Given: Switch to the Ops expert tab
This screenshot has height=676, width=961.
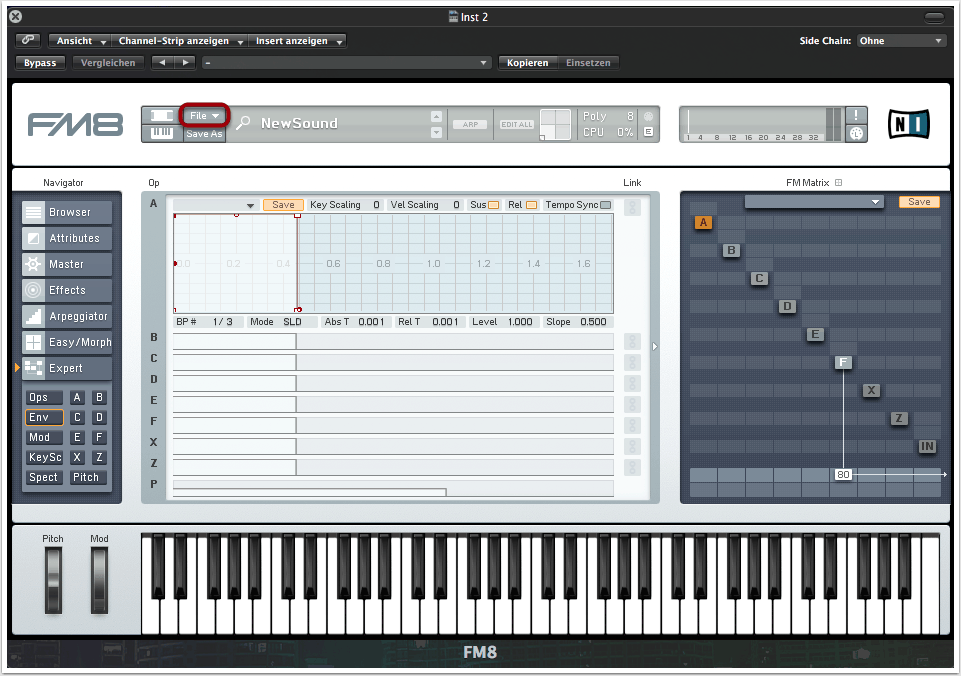Looking at the screenshot, I should (x=44, y=398).
